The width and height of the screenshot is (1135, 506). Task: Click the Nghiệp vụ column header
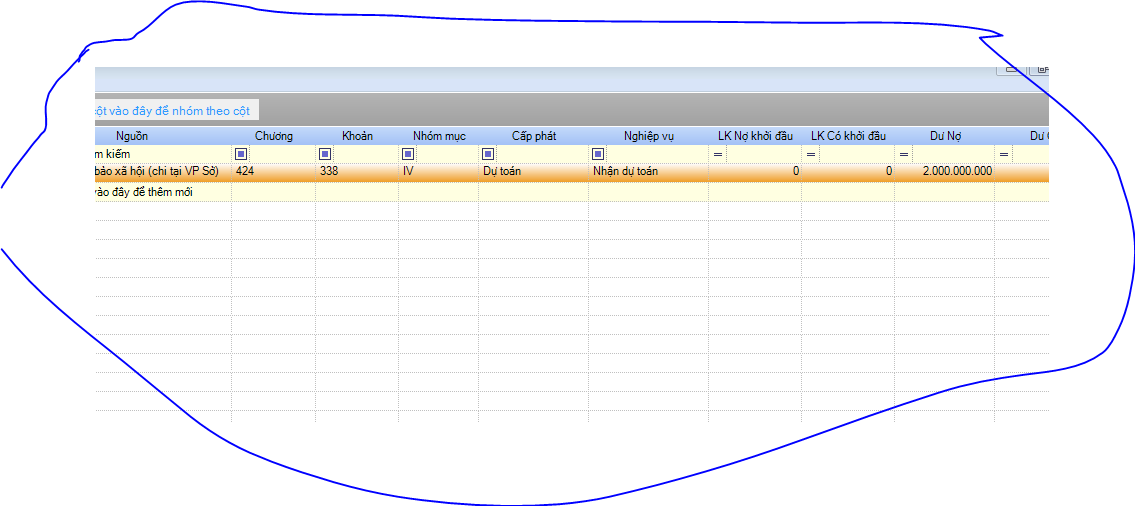648,136
